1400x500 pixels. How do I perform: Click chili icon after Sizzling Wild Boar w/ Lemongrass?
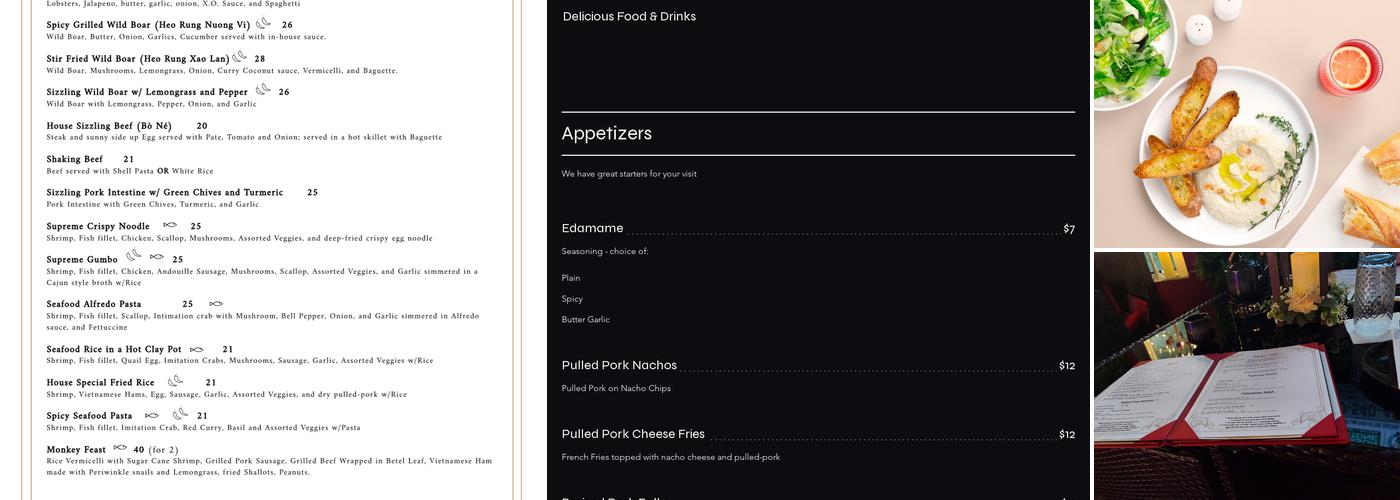[263, 90]
